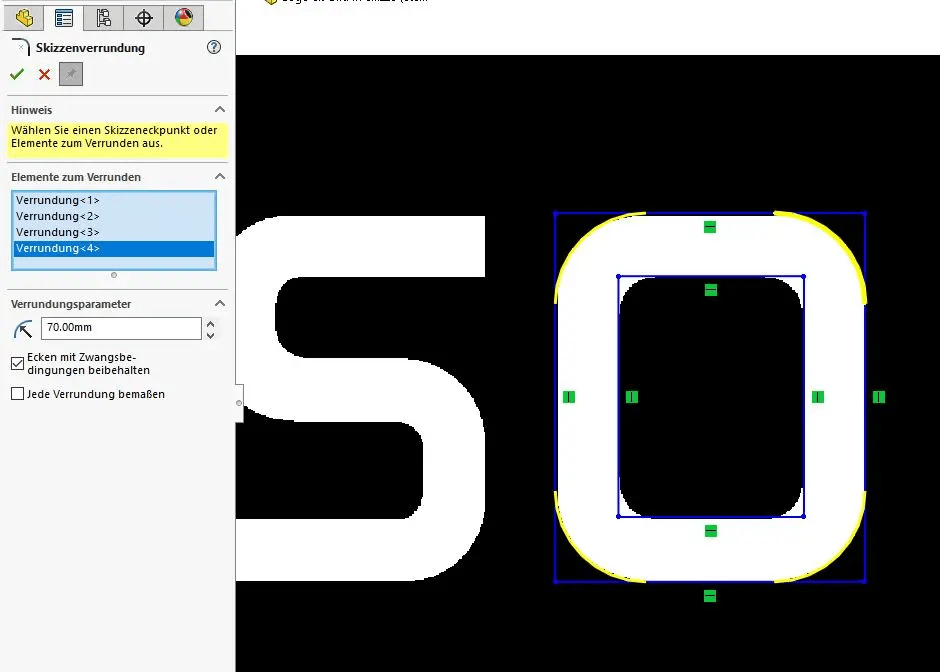The height and width of the screenshot is (672, 940).
Task: Switch to the PropertyManager tab
Action: coord(64,17)
